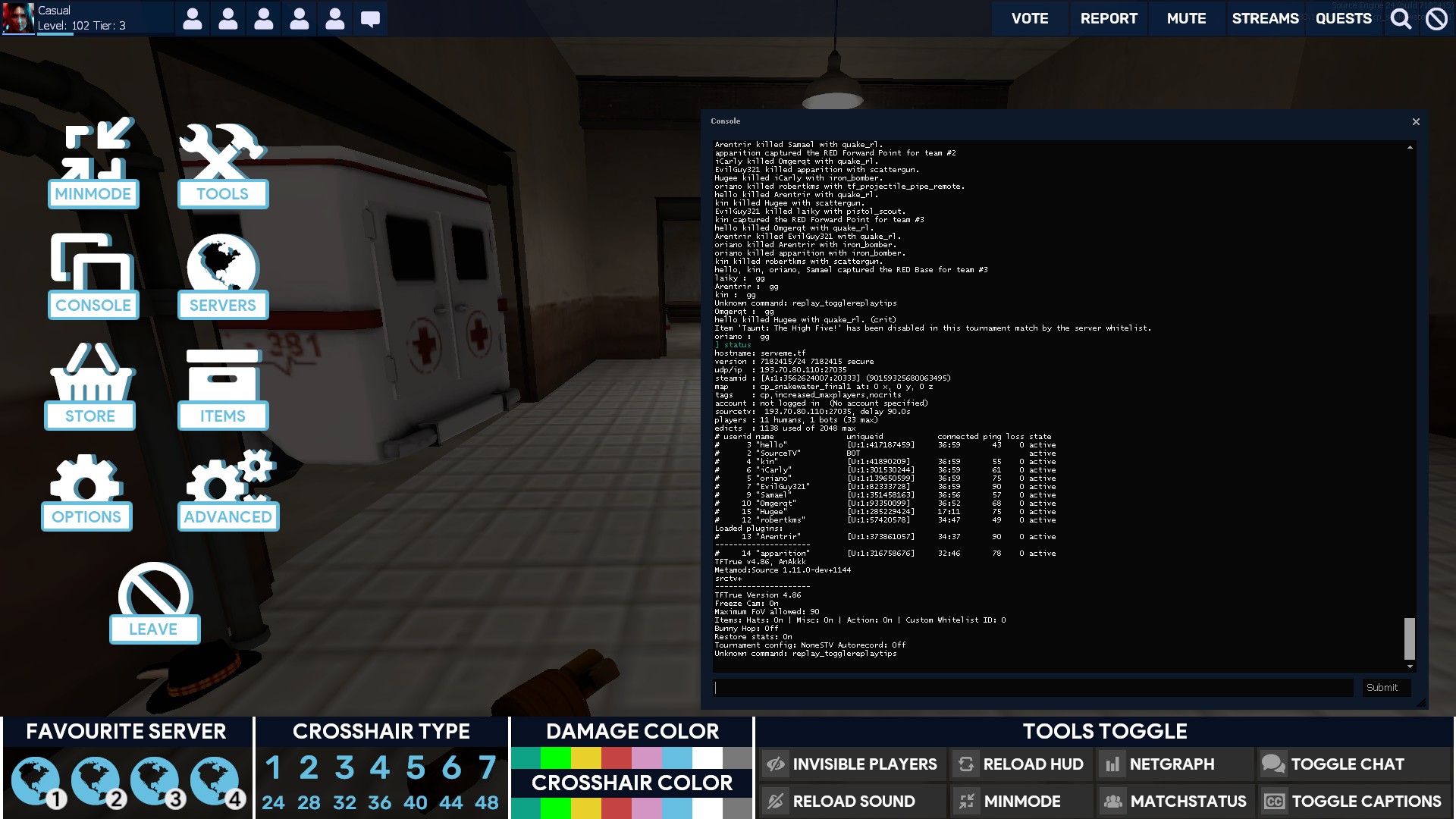This screenshot has width=1456, height=819.
Task: Open the Quests menu
Action: [x=1343, y=18]
